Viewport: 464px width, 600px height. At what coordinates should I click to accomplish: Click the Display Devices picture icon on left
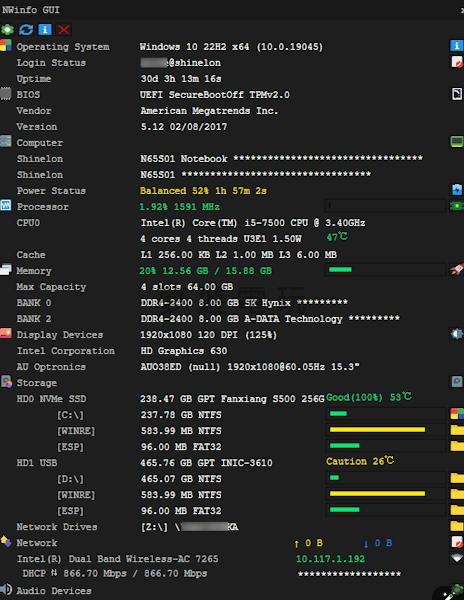pyautogui.click(x=6, y=333)
